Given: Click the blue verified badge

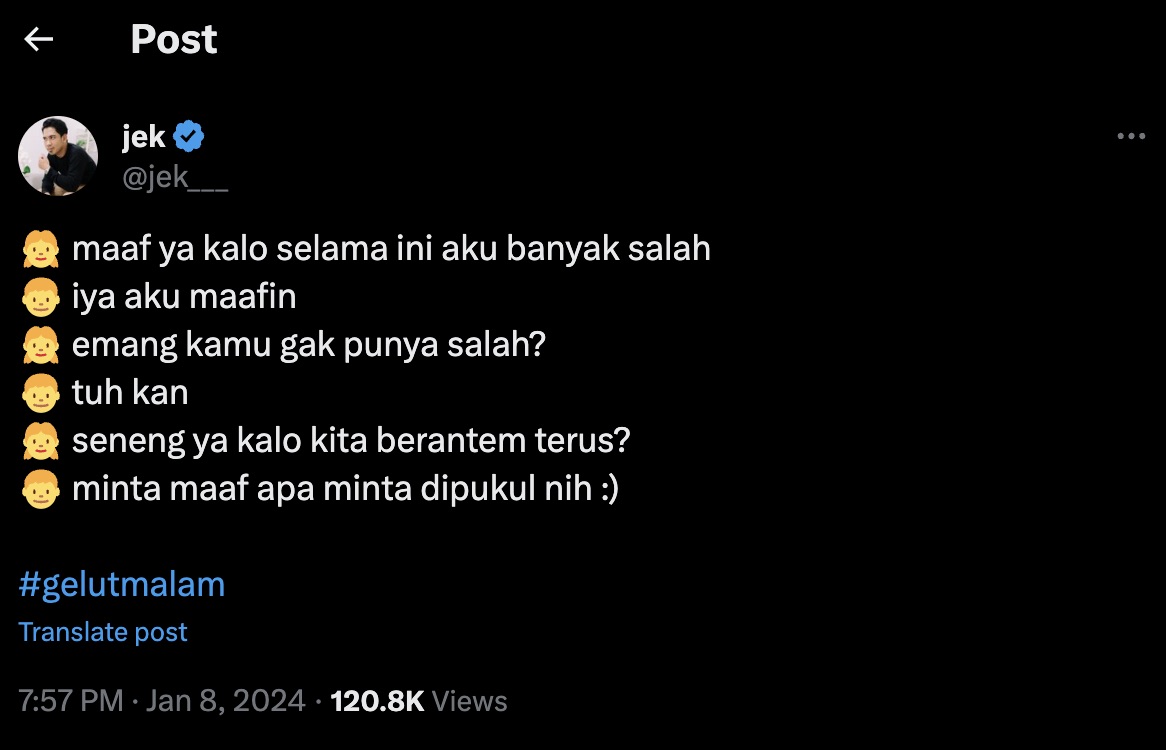Looking at the screenshot, I should [x=189, y=137].
